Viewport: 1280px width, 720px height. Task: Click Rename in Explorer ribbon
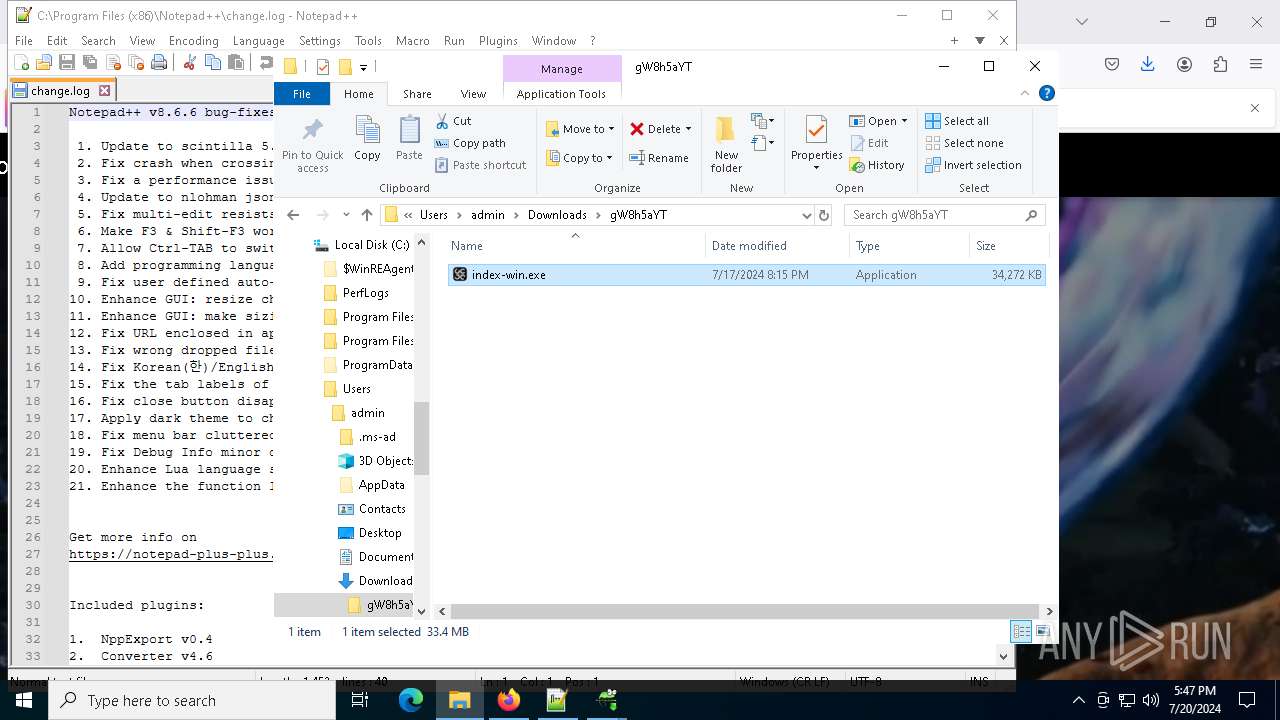click(x=659, y=158)
